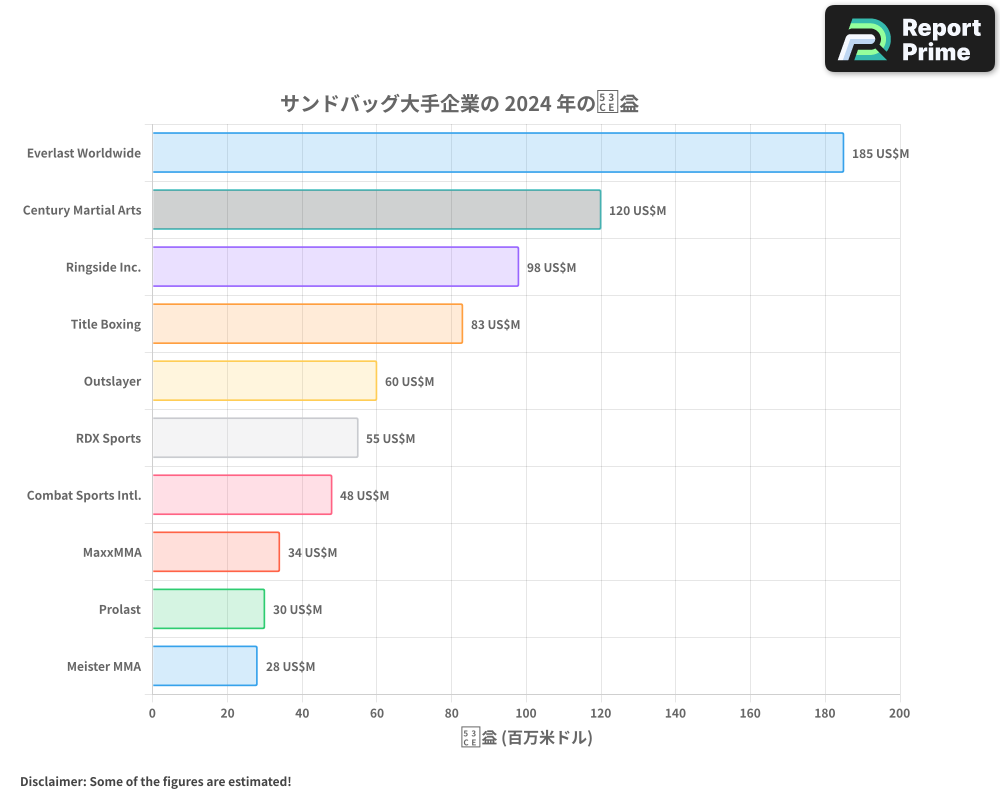Click the chart title text
1000x800 pixels.
click(460, 102)
